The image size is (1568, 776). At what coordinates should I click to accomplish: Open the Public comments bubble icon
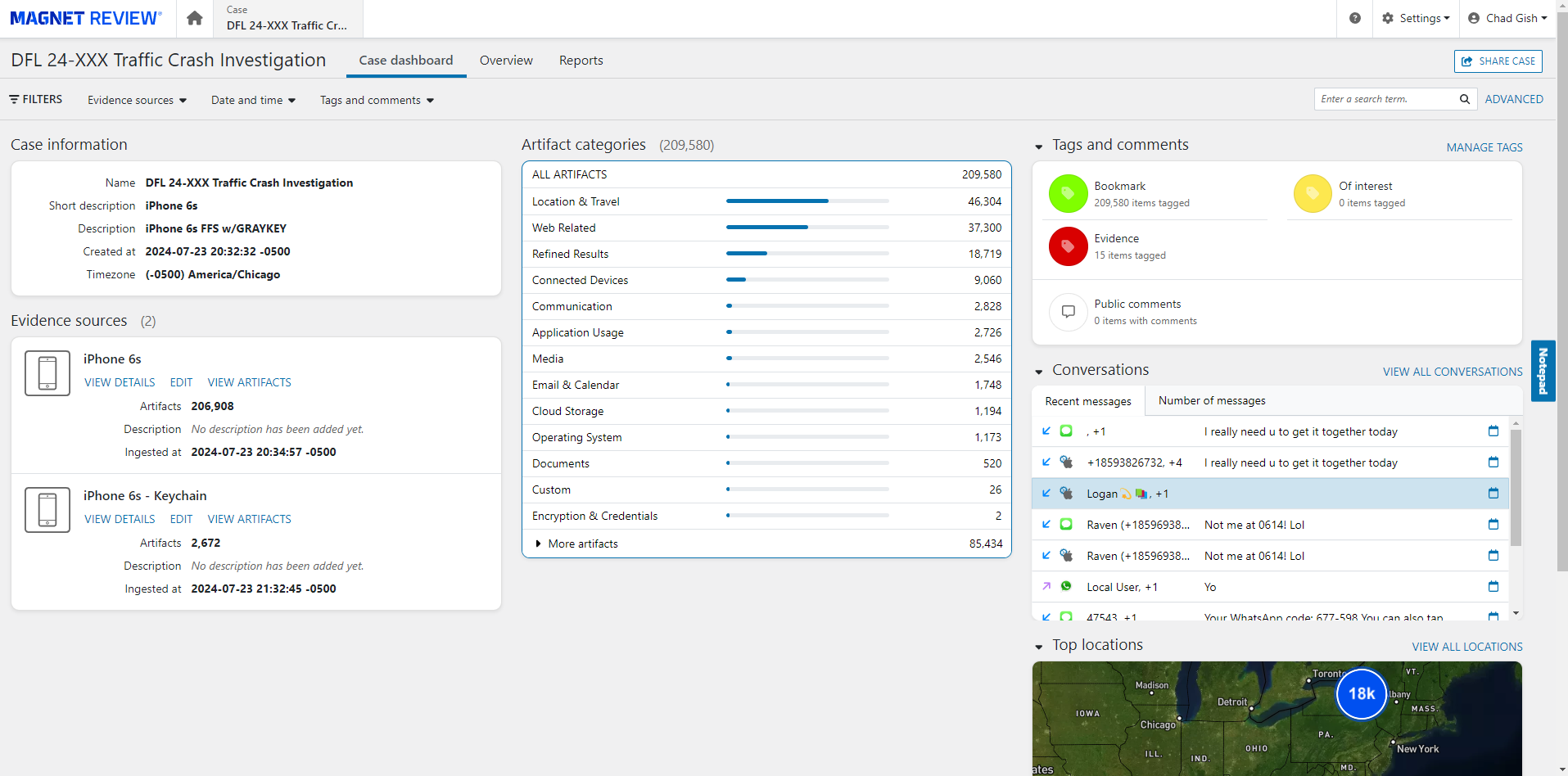pos(1068,312)
